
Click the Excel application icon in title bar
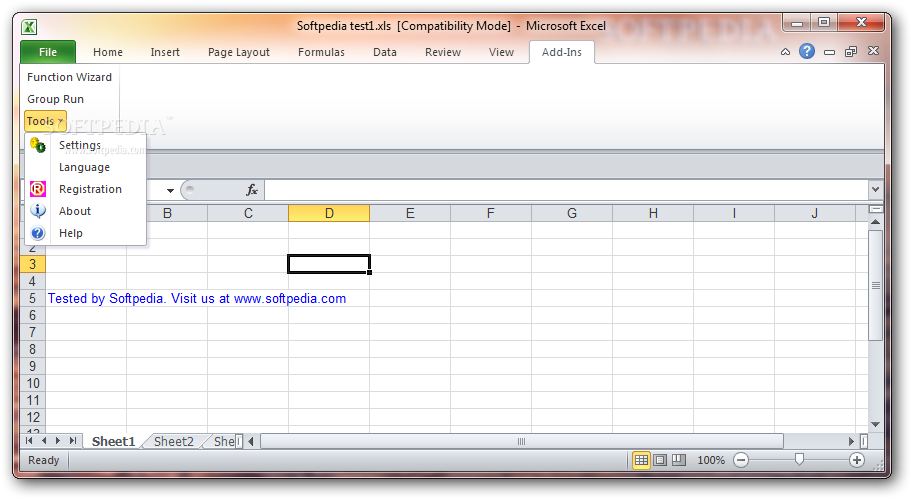pyautogui.click(x=29, y=27)
